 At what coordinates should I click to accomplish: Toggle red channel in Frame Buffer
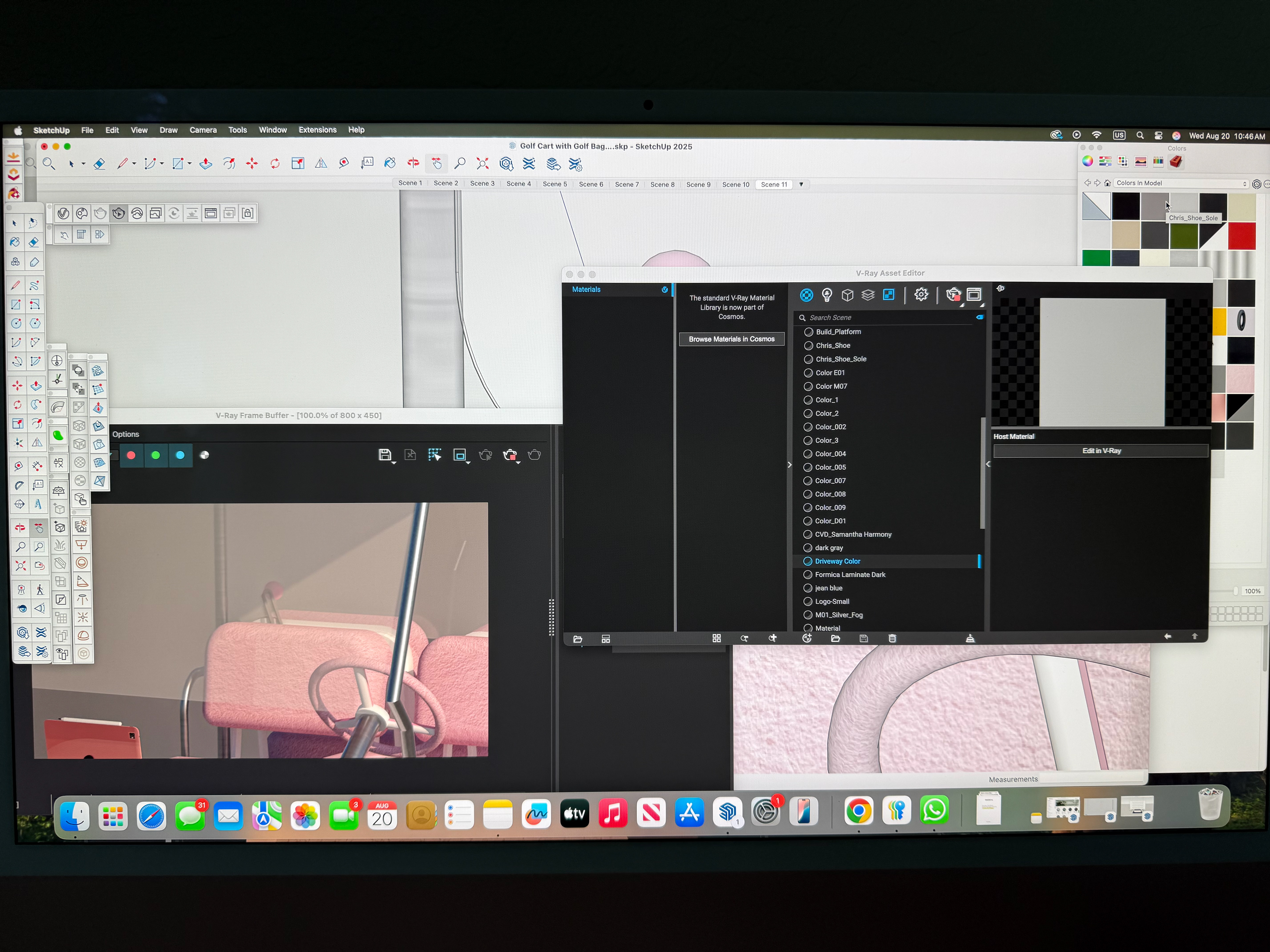(131, 455)
